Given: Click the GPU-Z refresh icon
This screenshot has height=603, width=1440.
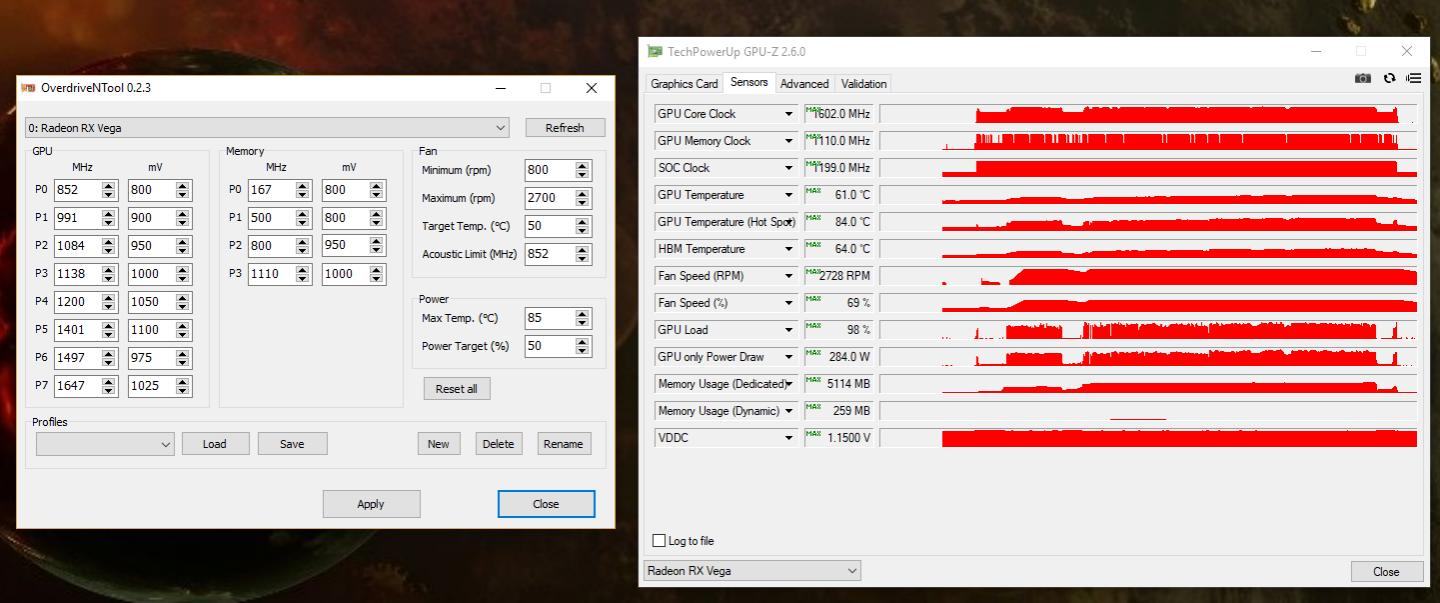Looking at the screenshot, I should [1389, 78].
